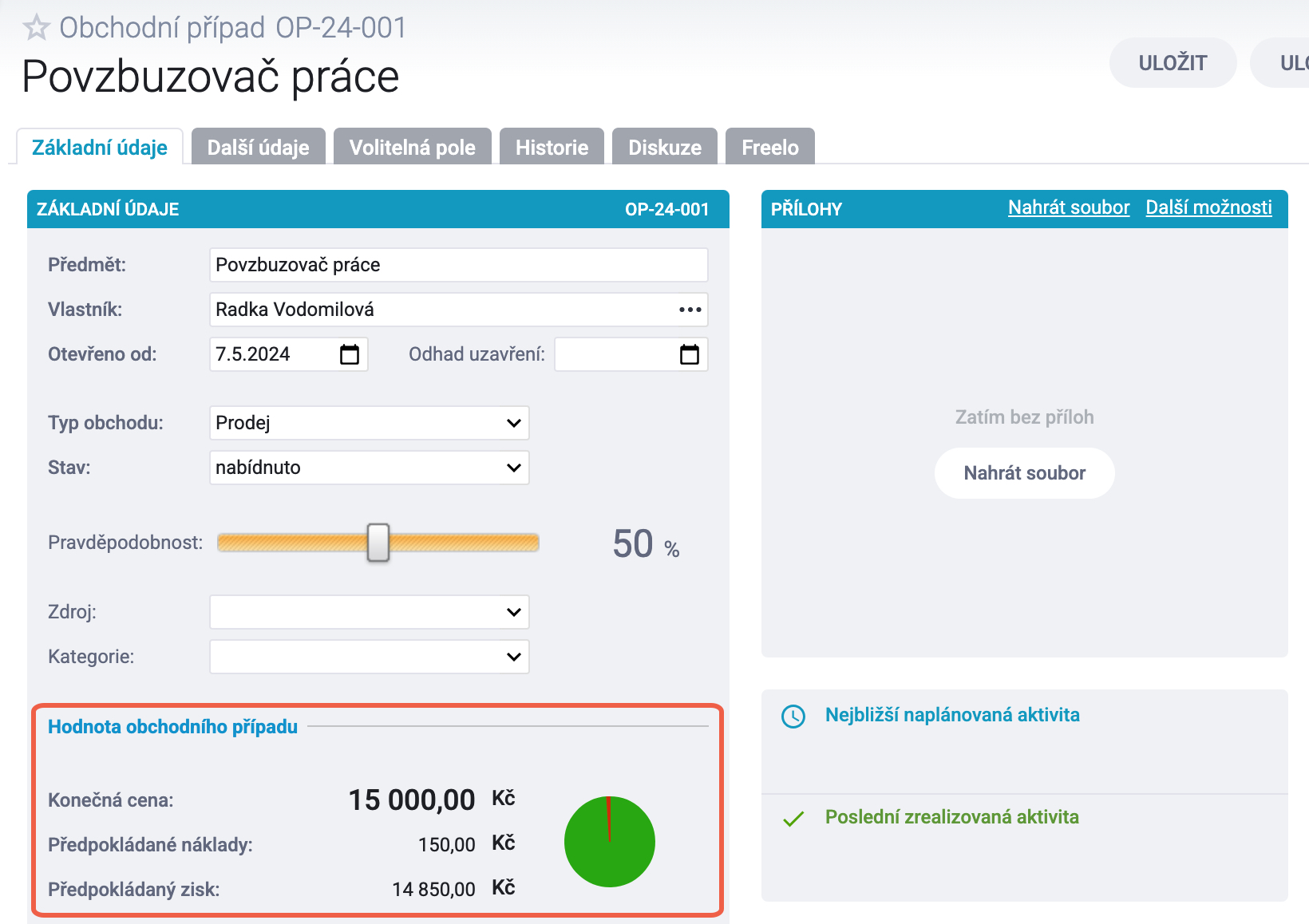Open the Otevřeno od calendar icon
The height and width of the screenshot is (924, 1309).
(350, 354)
